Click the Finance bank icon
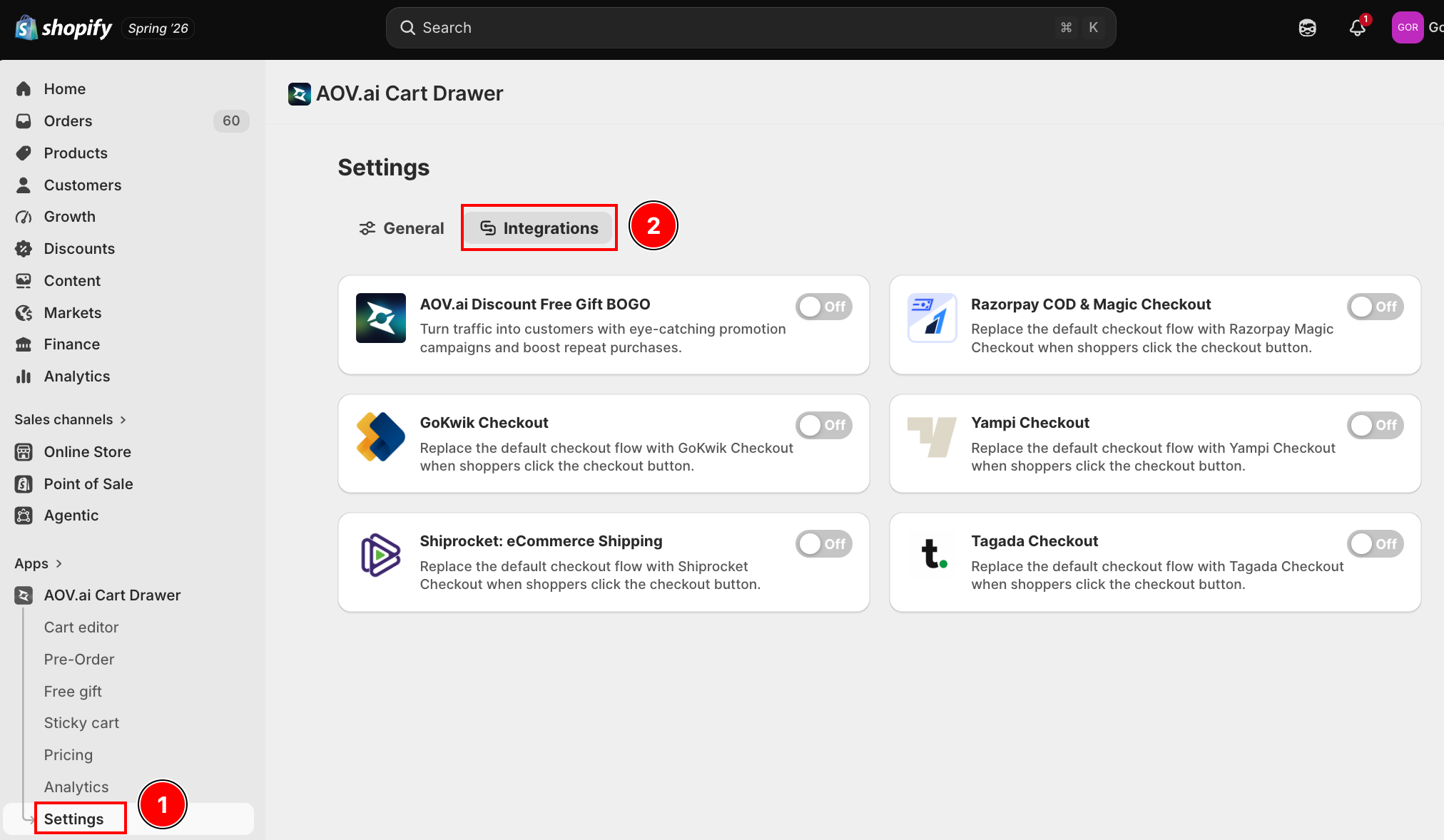Image resolution: width=1444 pixels, height=840 pixels. 24,344
